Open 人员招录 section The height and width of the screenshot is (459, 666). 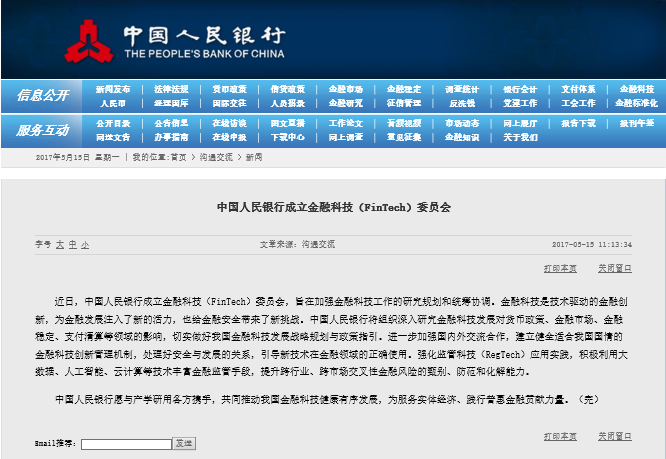(x=288, y=103)
